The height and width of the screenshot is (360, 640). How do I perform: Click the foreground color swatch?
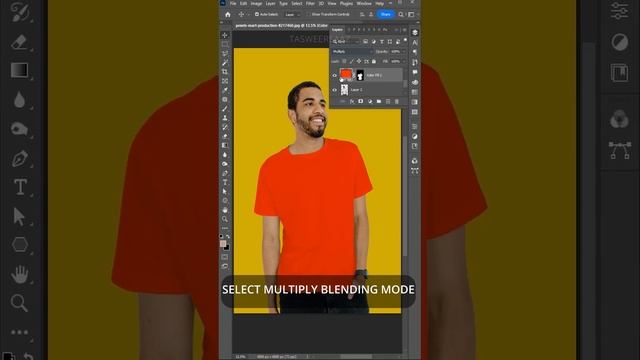tap(223, 244)
